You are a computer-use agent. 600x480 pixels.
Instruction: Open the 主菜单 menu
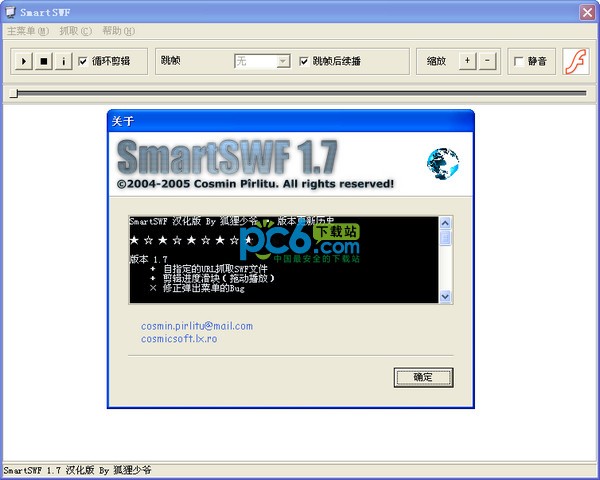point(28,31)
